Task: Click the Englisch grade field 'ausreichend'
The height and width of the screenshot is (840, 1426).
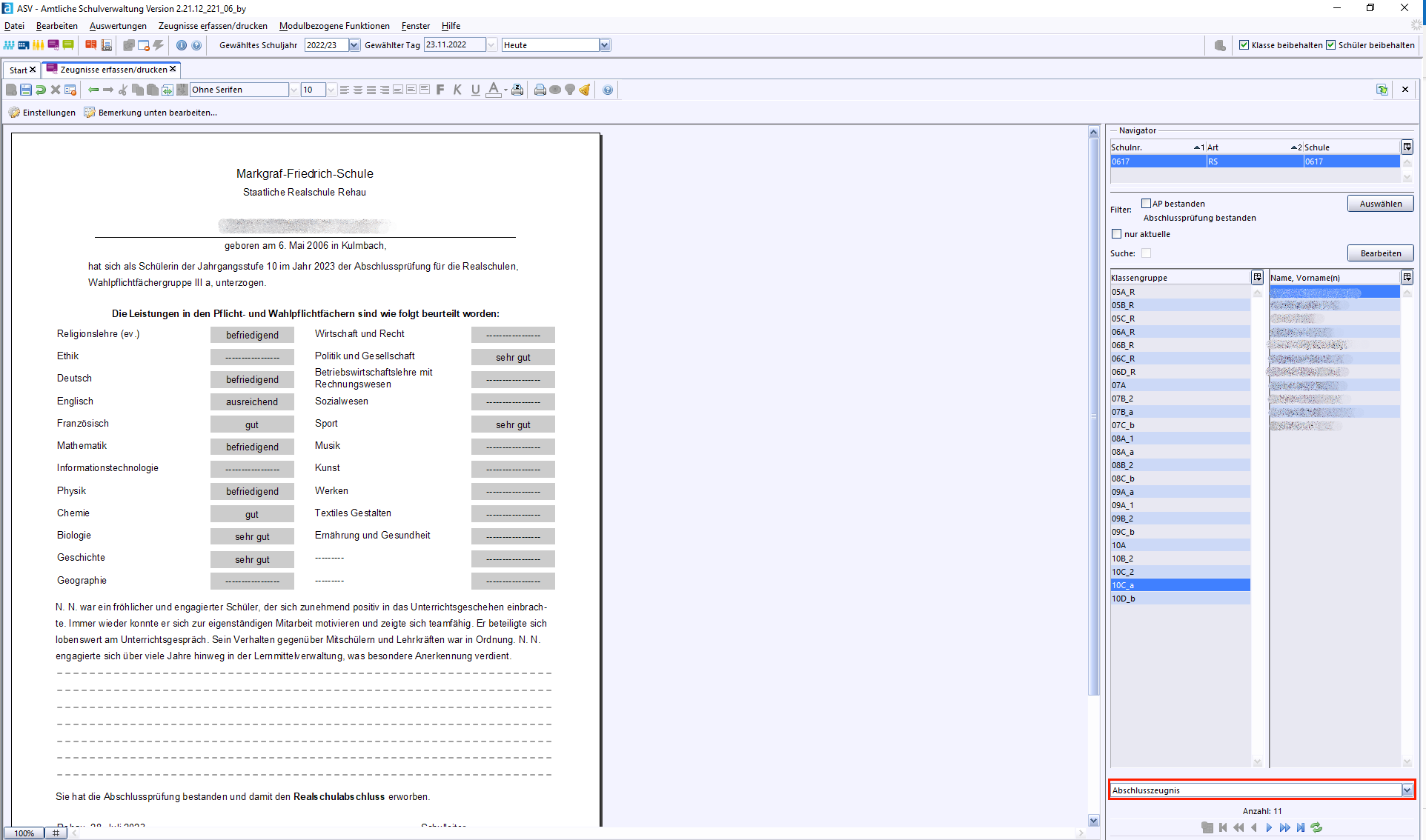Action: (x=252, y=402)
